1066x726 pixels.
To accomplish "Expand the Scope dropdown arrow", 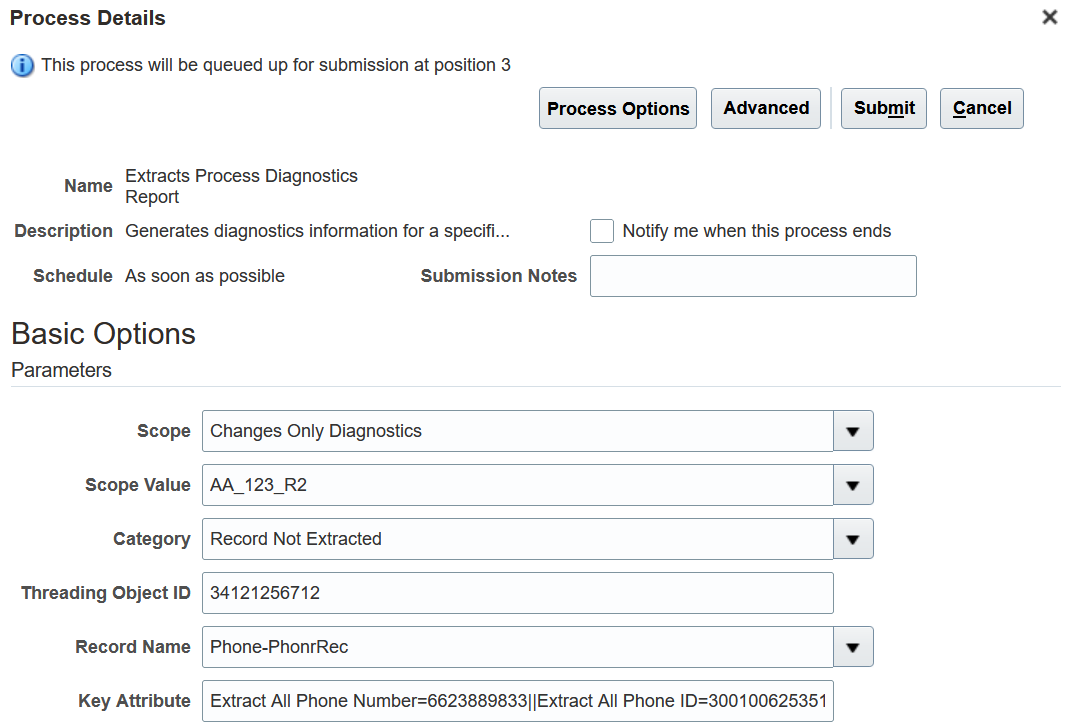I will tap(853, 431).
